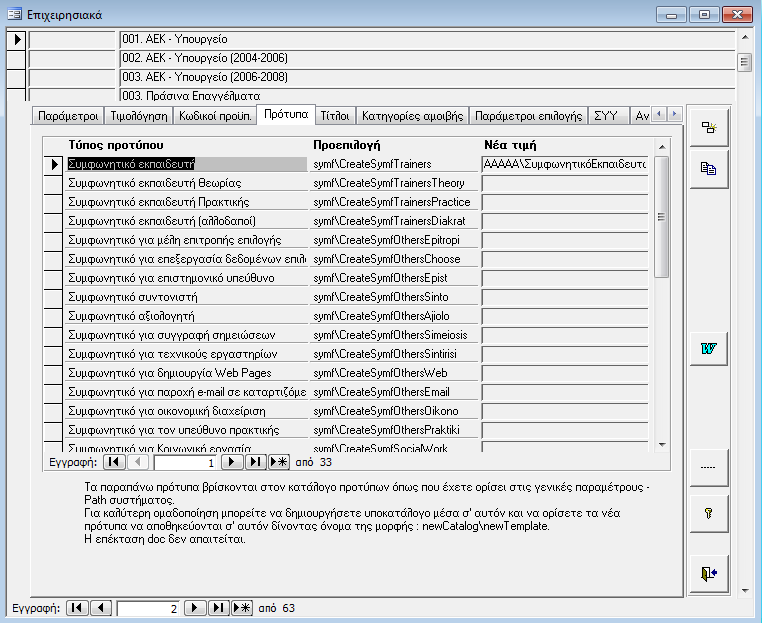762x623 pixels.
Task: Click the copy documents icon button
Action: (710, 169)
